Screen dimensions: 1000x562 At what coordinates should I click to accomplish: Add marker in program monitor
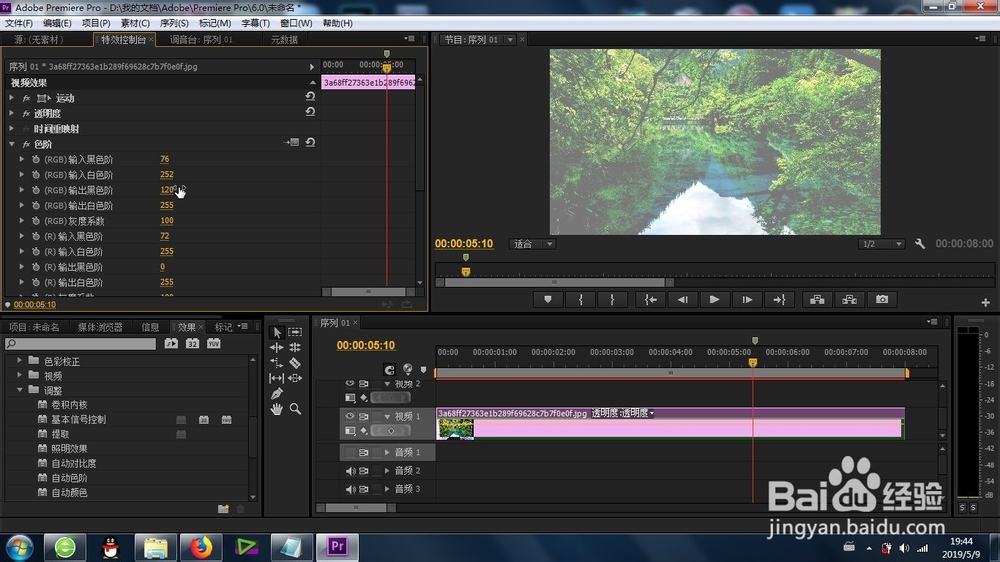tap(548, 299)
